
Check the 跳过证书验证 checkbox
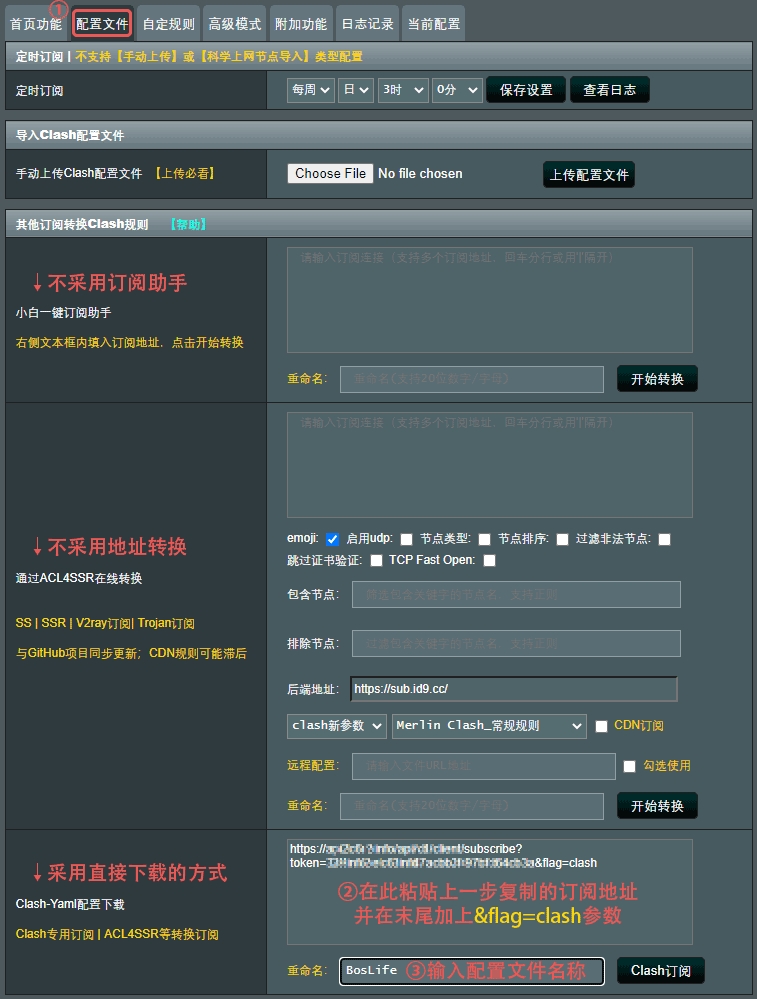pos(377,561)
